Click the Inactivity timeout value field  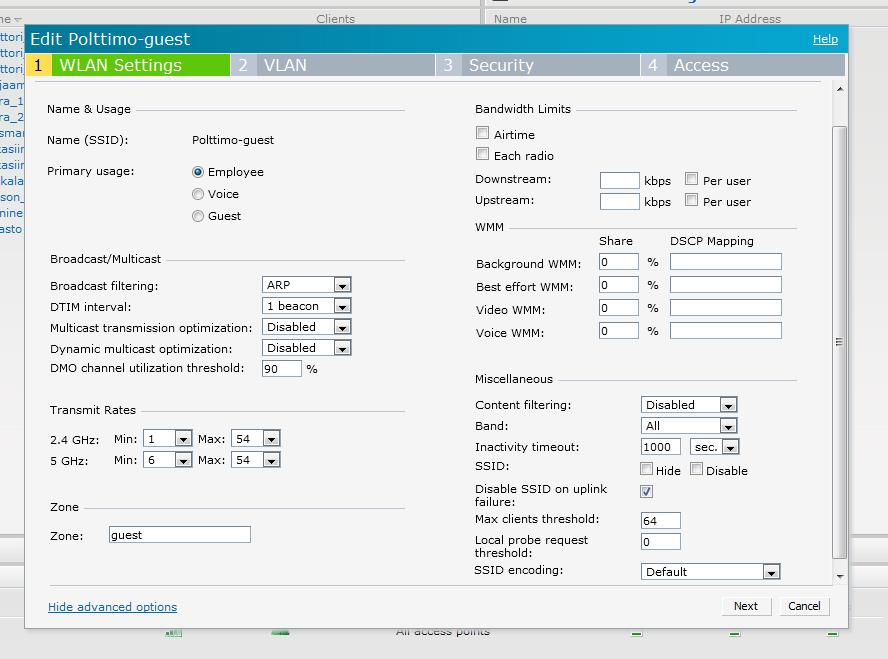[661, 447]
